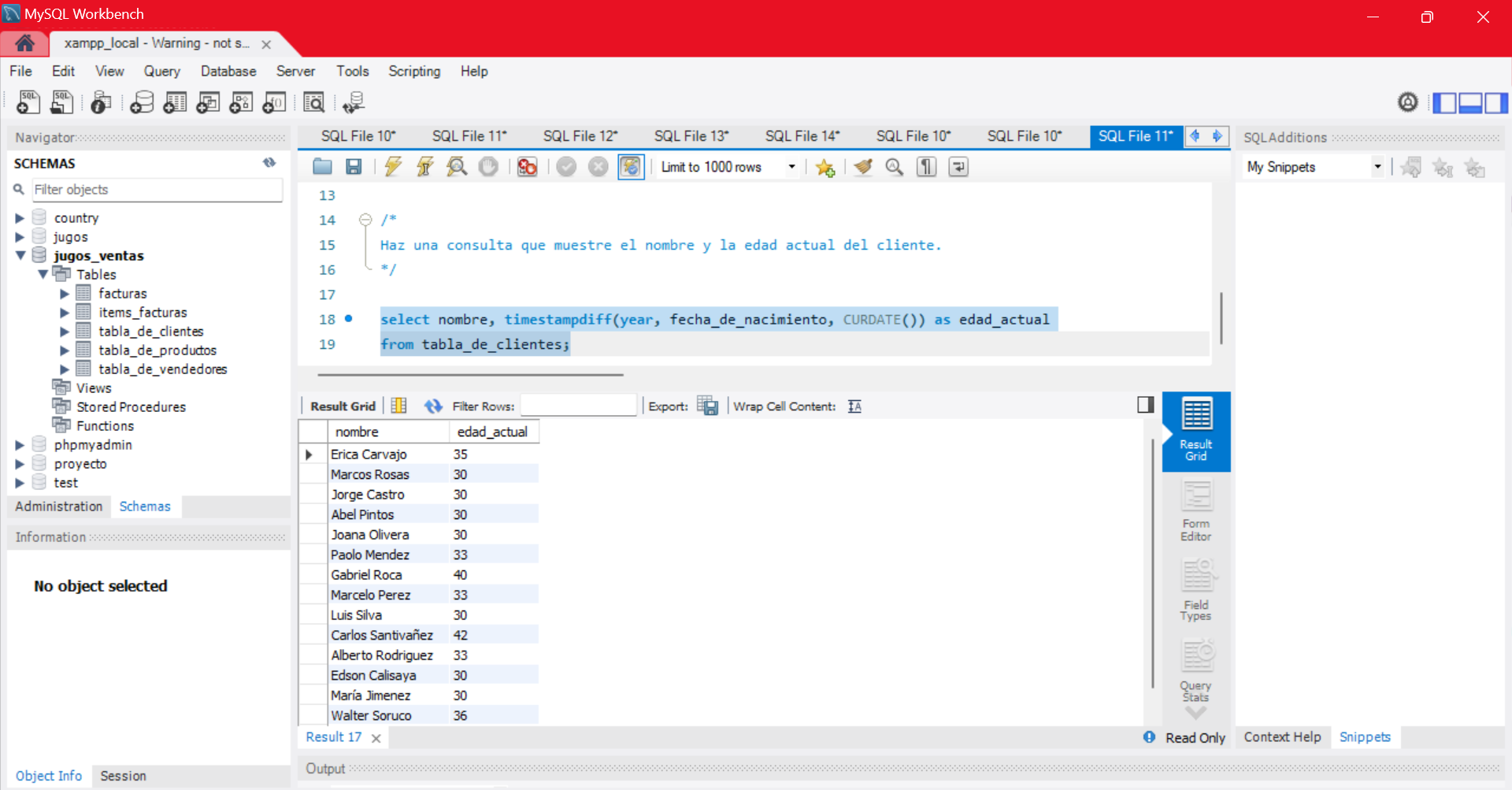Toggle wrap cell content icon
This screenshot has width=1512, height=790.
(x=855, y=406)
